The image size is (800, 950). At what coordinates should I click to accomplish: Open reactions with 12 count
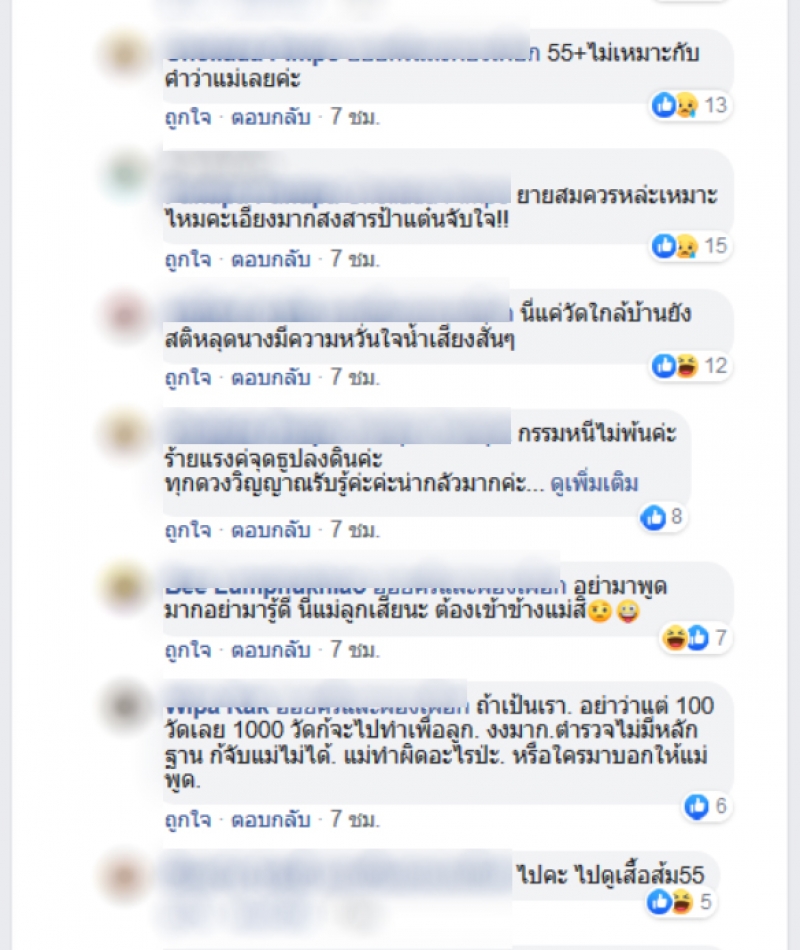pyautogui.click(x=690, y=366)
